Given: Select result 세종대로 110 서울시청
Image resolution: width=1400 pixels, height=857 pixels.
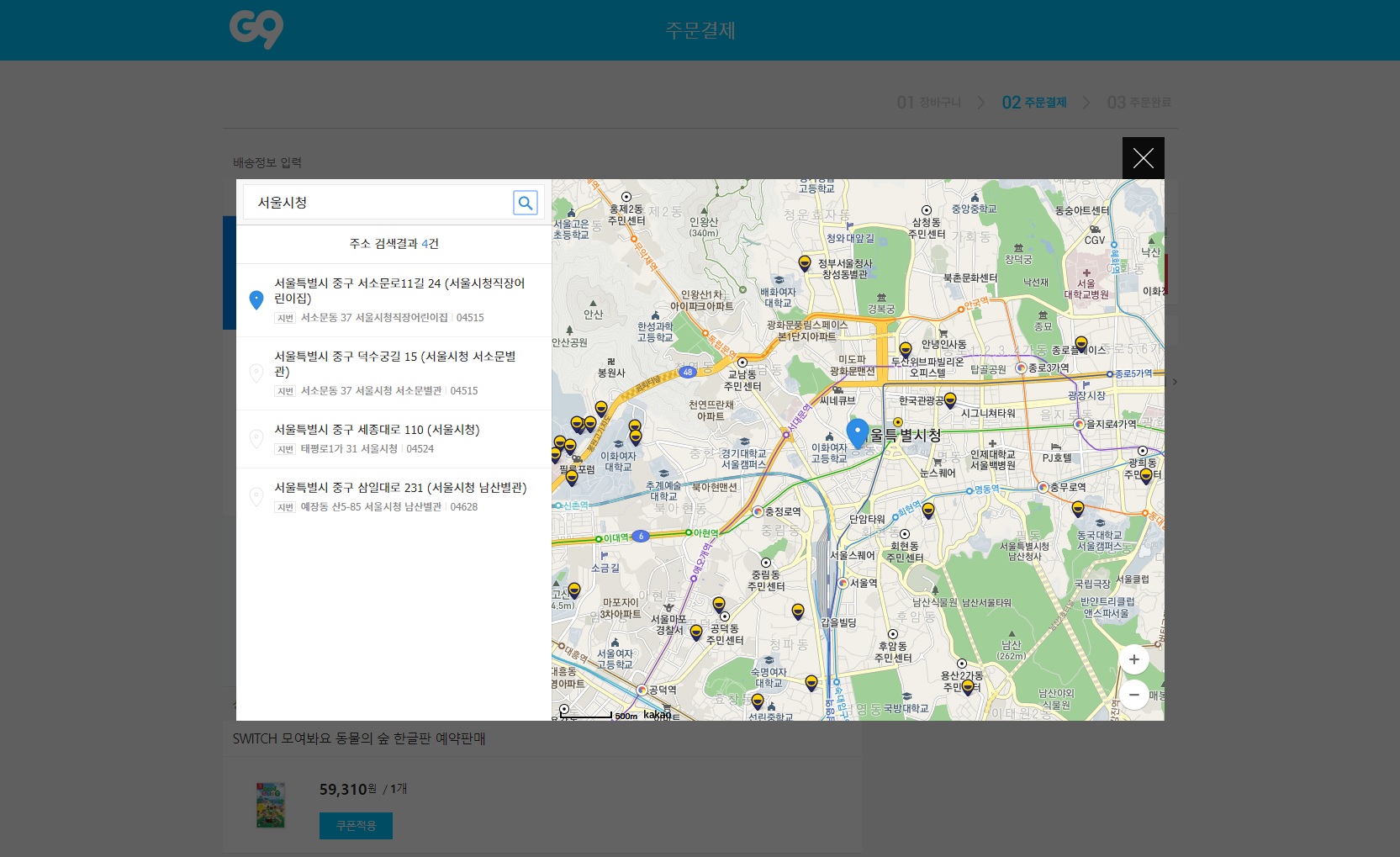Looking at the screenshot, I should [x=394, y=439].
